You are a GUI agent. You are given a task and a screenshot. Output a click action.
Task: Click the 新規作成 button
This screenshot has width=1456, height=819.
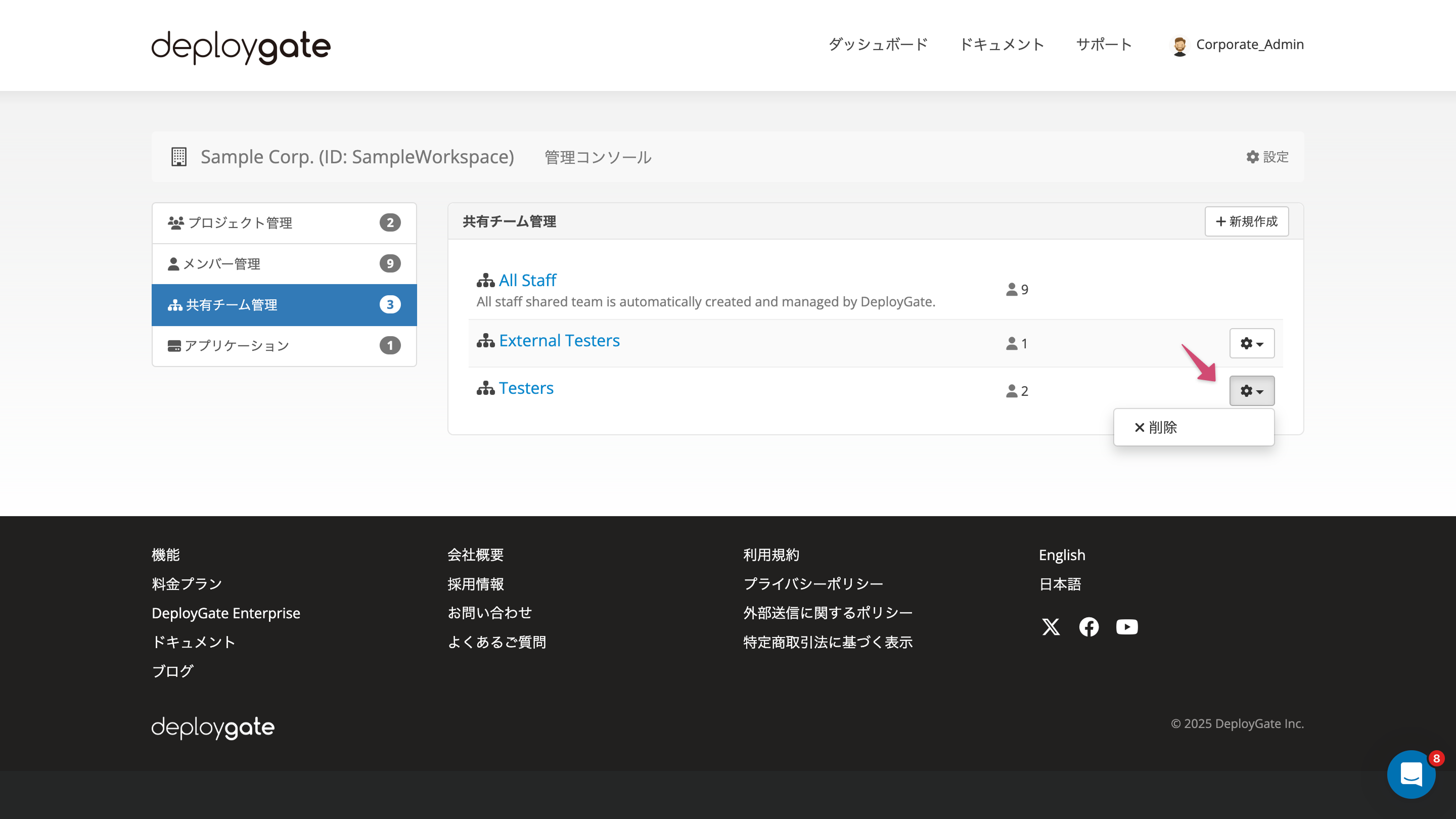coord(1246,221)
